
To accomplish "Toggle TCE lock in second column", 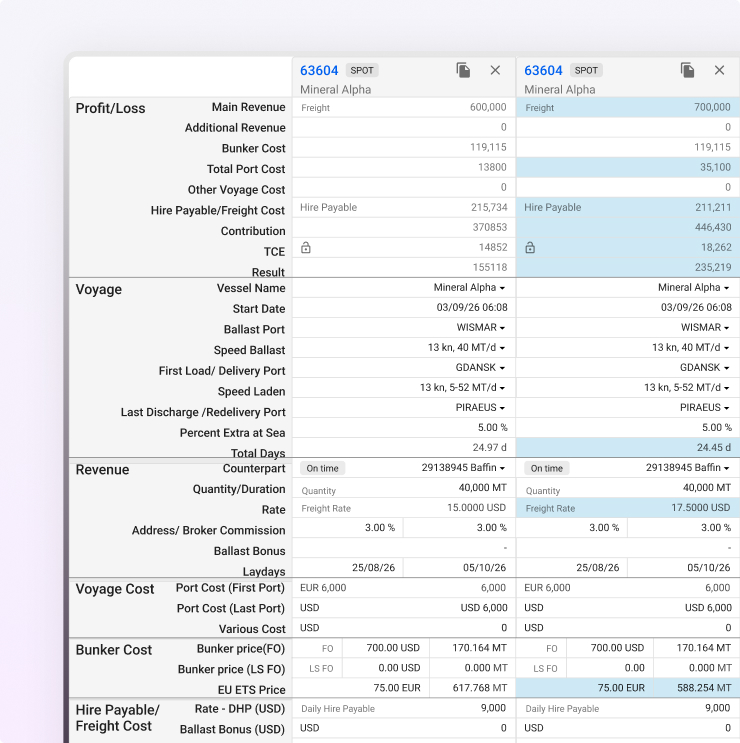I will (x=530, y=247).
